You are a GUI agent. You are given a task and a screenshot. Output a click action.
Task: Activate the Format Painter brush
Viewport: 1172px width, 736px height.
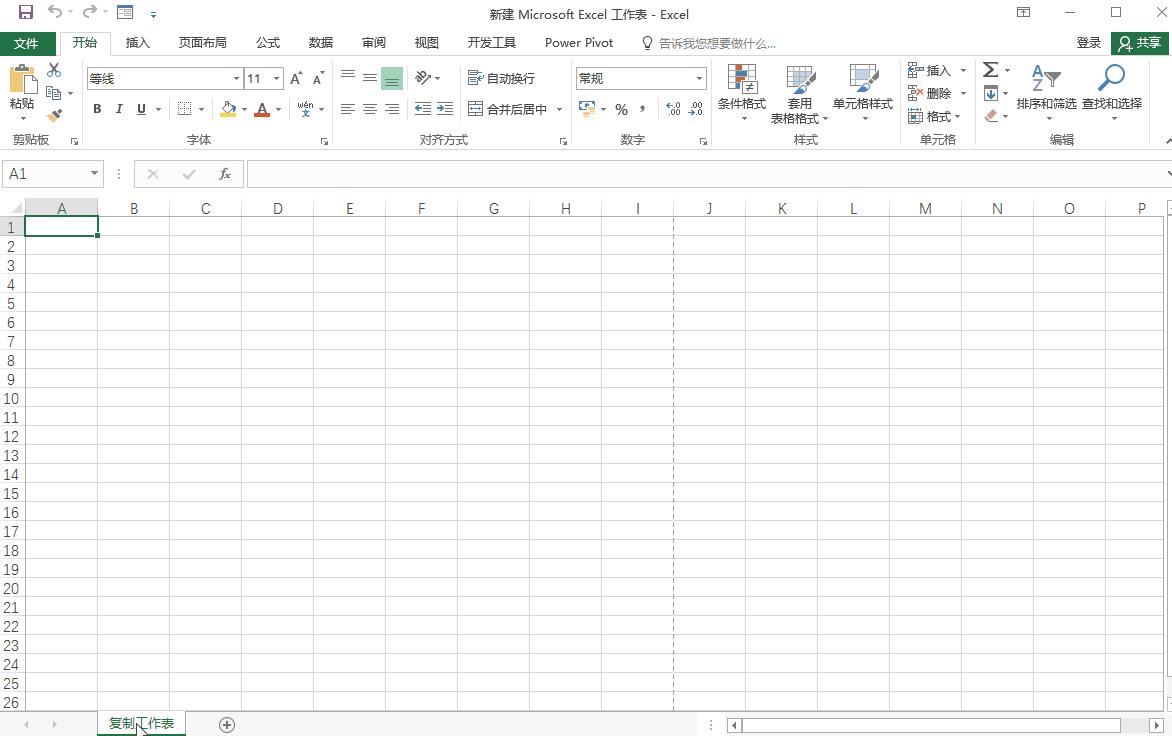coord(54,116)
